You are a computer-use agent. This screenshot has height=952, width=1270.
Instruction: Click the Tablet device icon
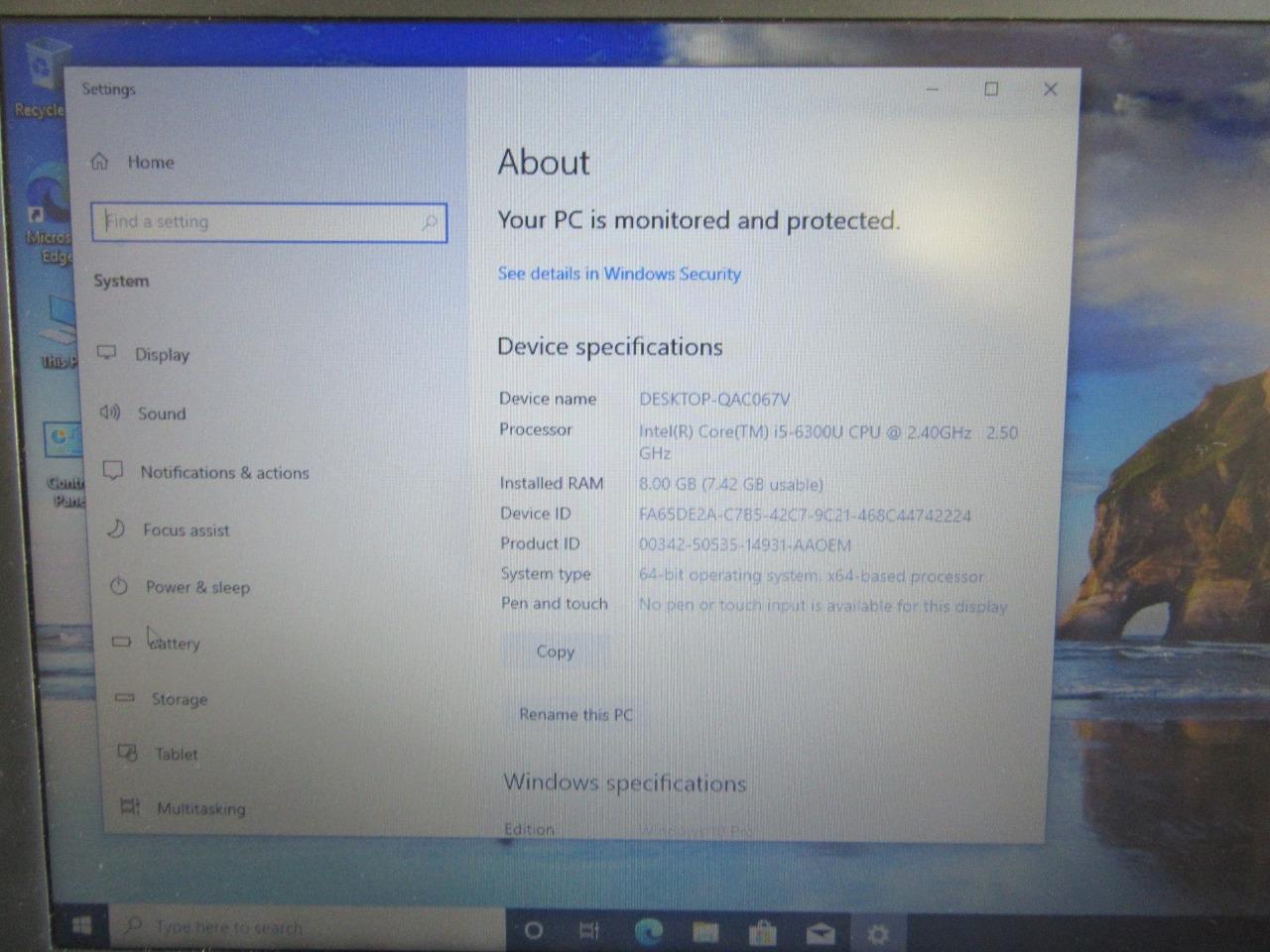(128, 753)
